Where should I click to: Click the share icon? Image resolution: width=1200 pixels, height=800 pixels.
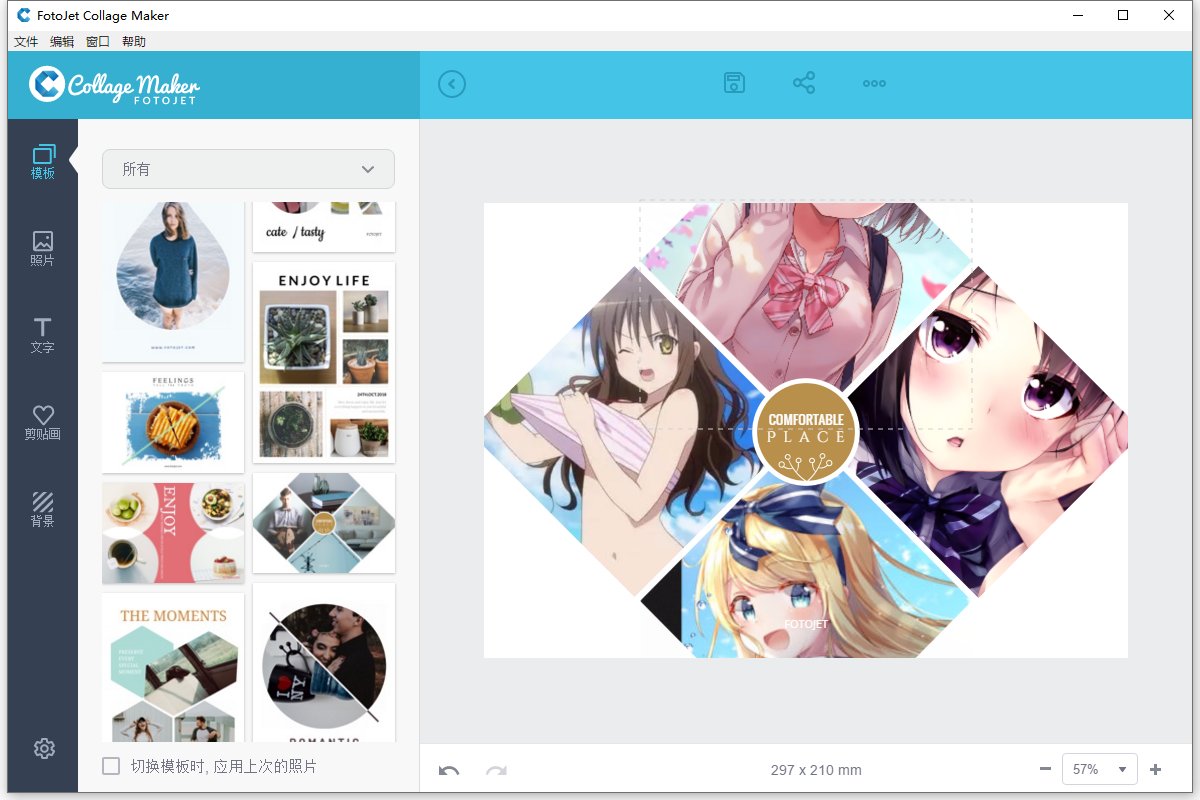pos(804,83)
